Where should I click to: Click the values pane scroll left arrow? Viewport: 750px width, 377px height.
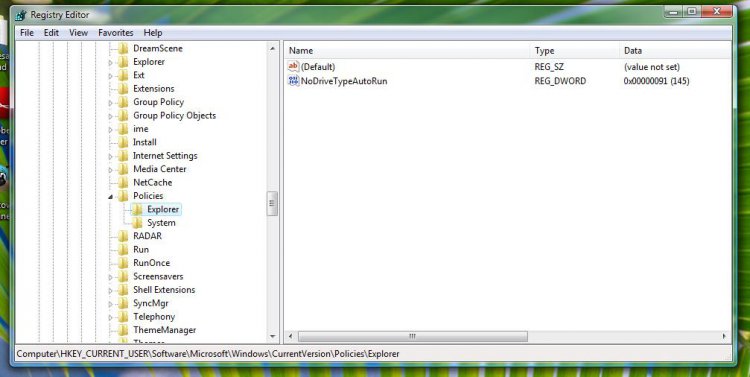(290, 336)
